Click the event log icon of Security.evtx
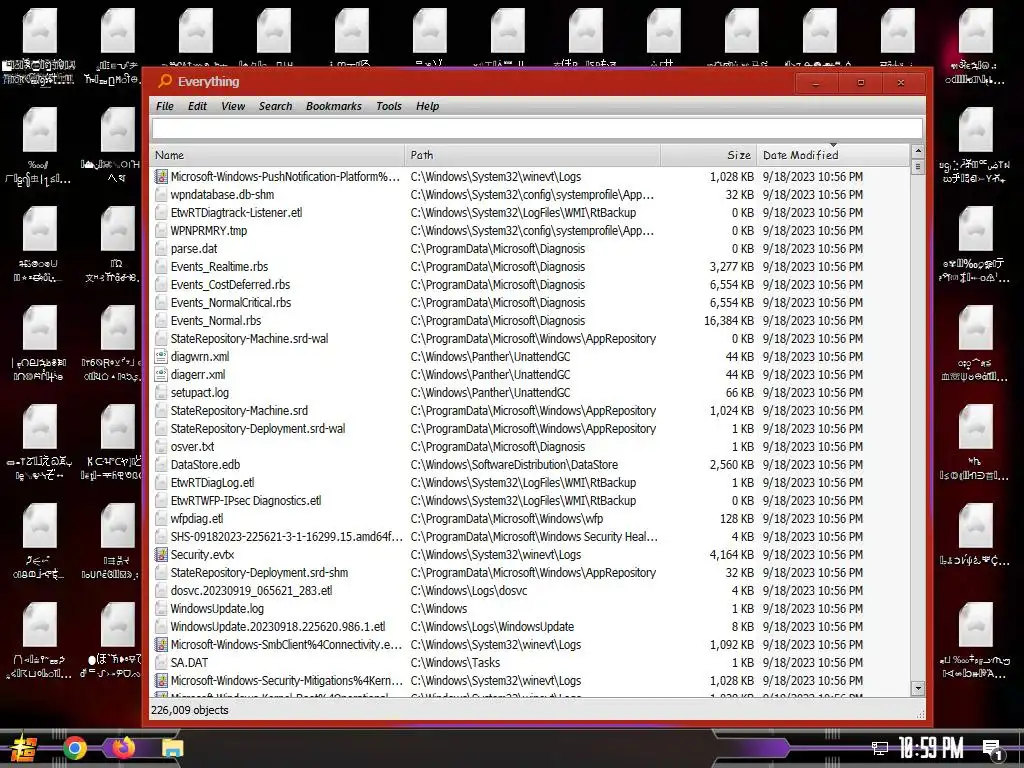 tap(161, 554)
